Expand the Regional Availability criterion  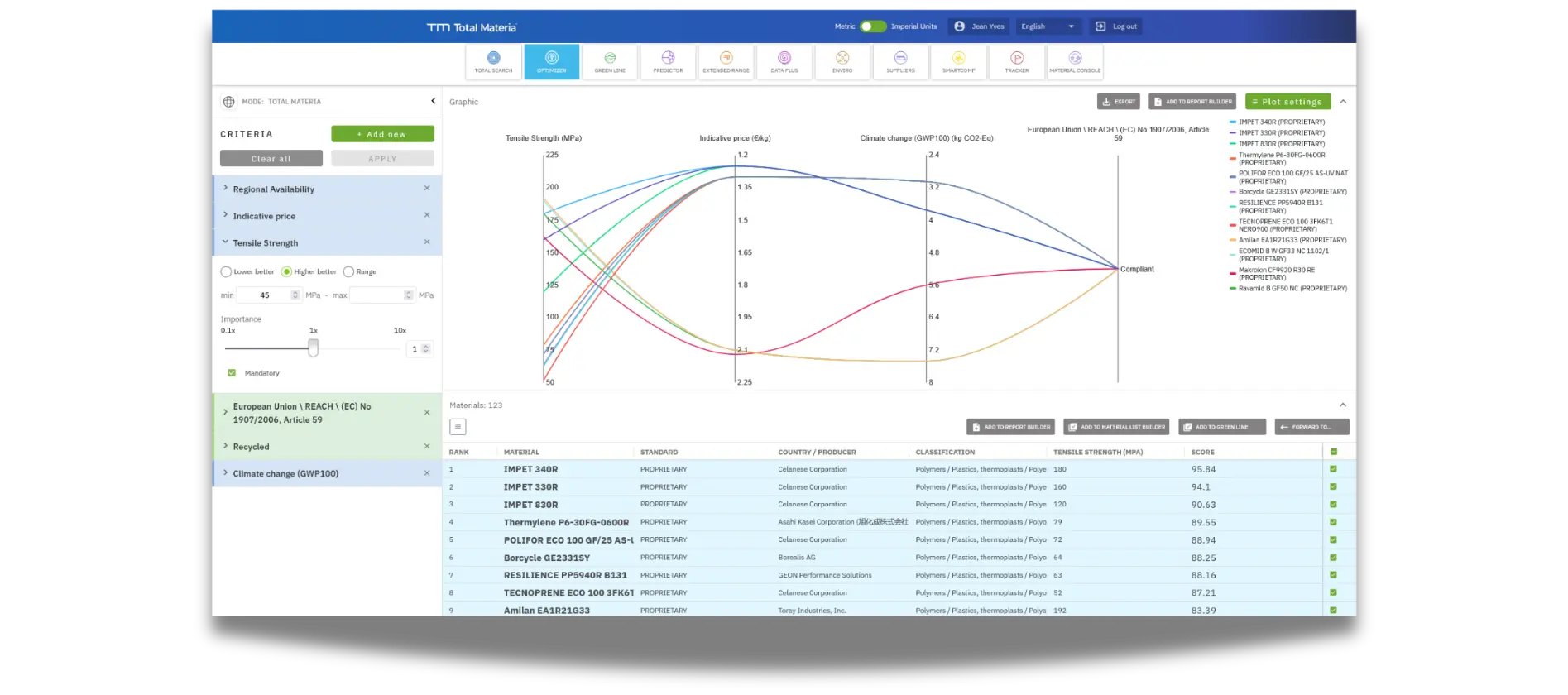pos(225,189)
